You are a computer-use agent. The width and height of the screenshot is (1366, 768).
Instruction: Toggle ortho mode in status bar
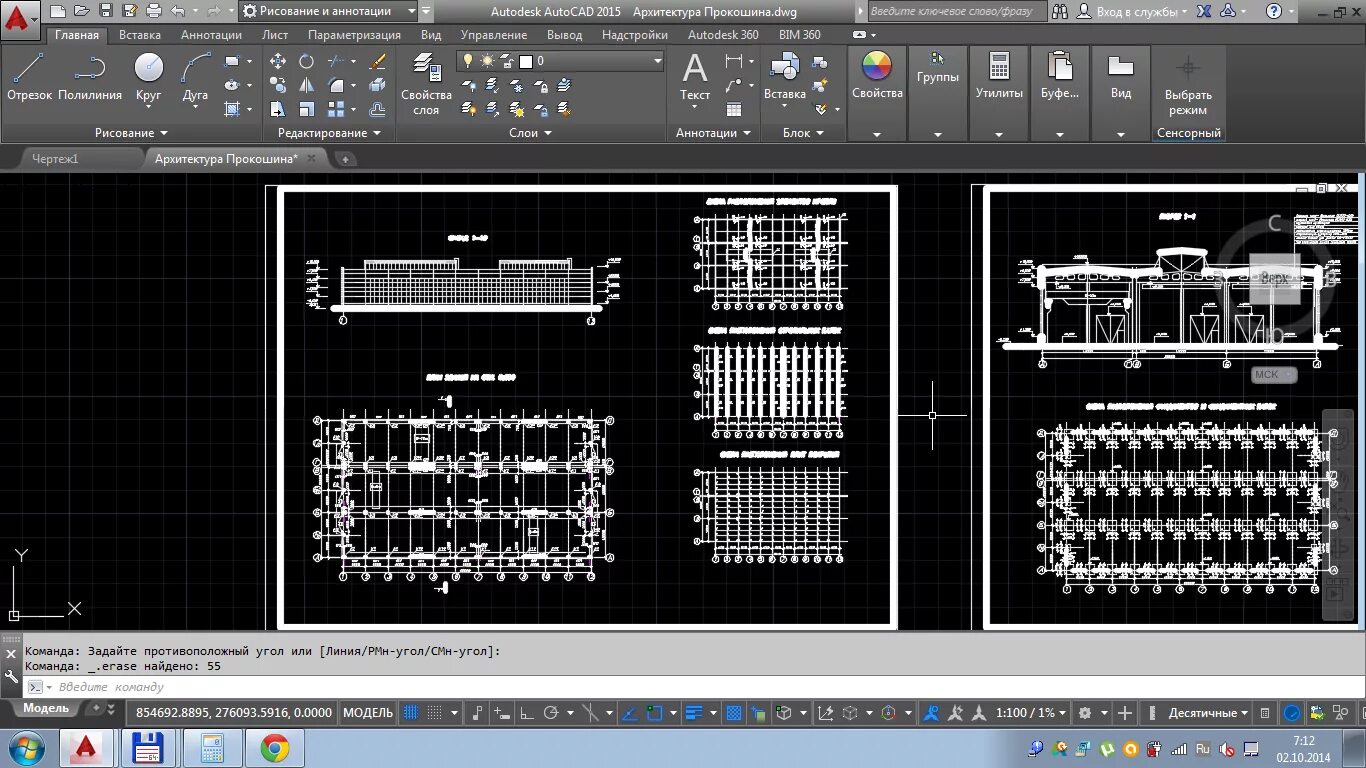[x=526, y=713]
